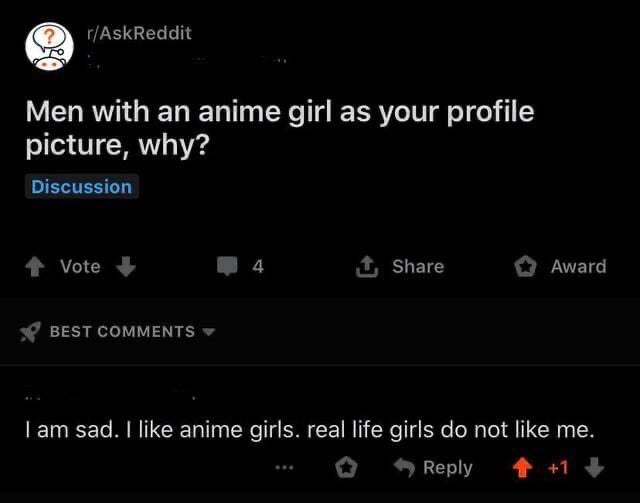
Task: Click the rocket icon beside Best Comments
Action: point(31,332)
